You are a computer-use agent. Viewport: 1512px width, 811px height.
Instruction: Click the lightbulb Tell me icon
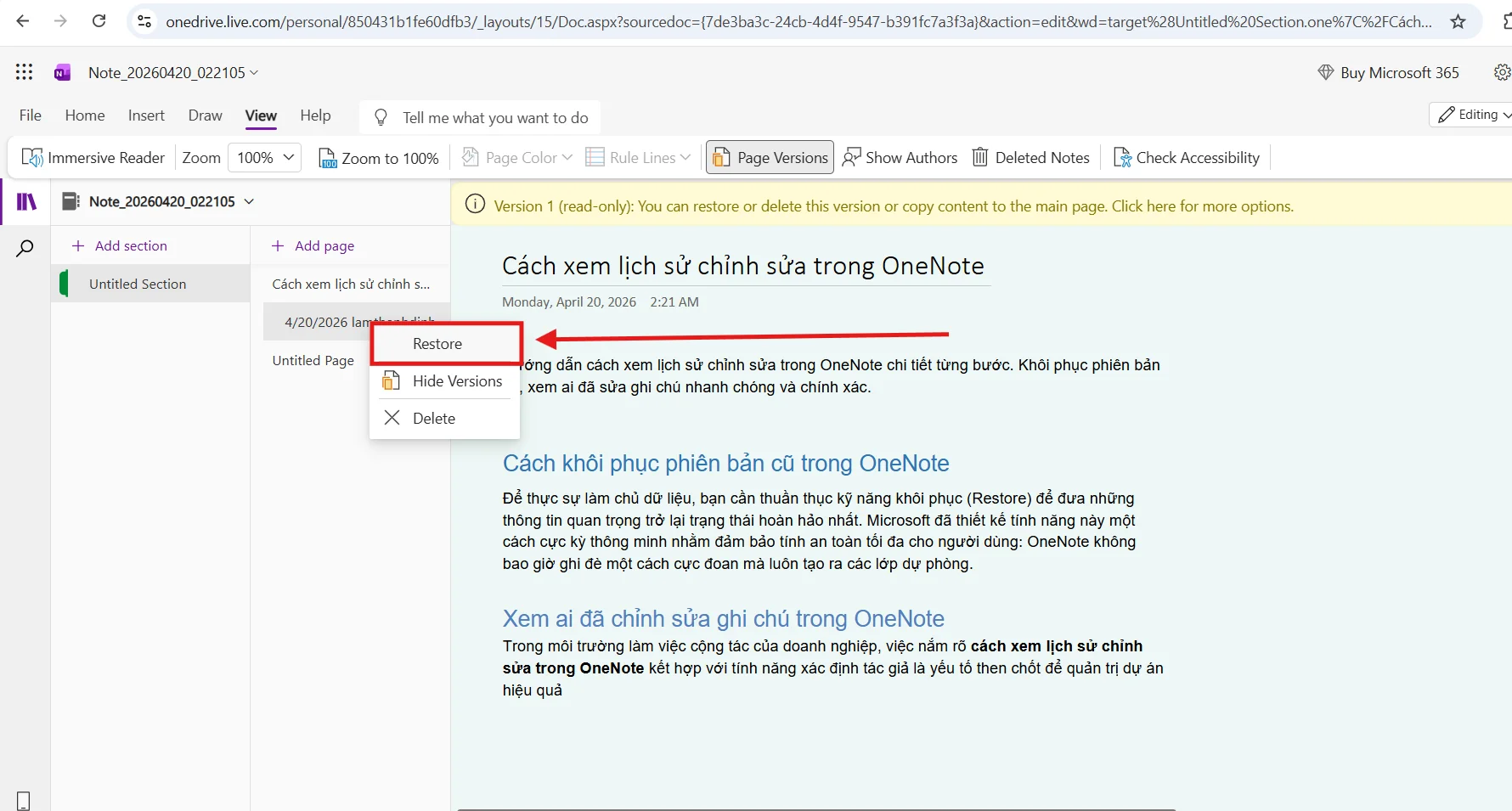tap(381, 117)
